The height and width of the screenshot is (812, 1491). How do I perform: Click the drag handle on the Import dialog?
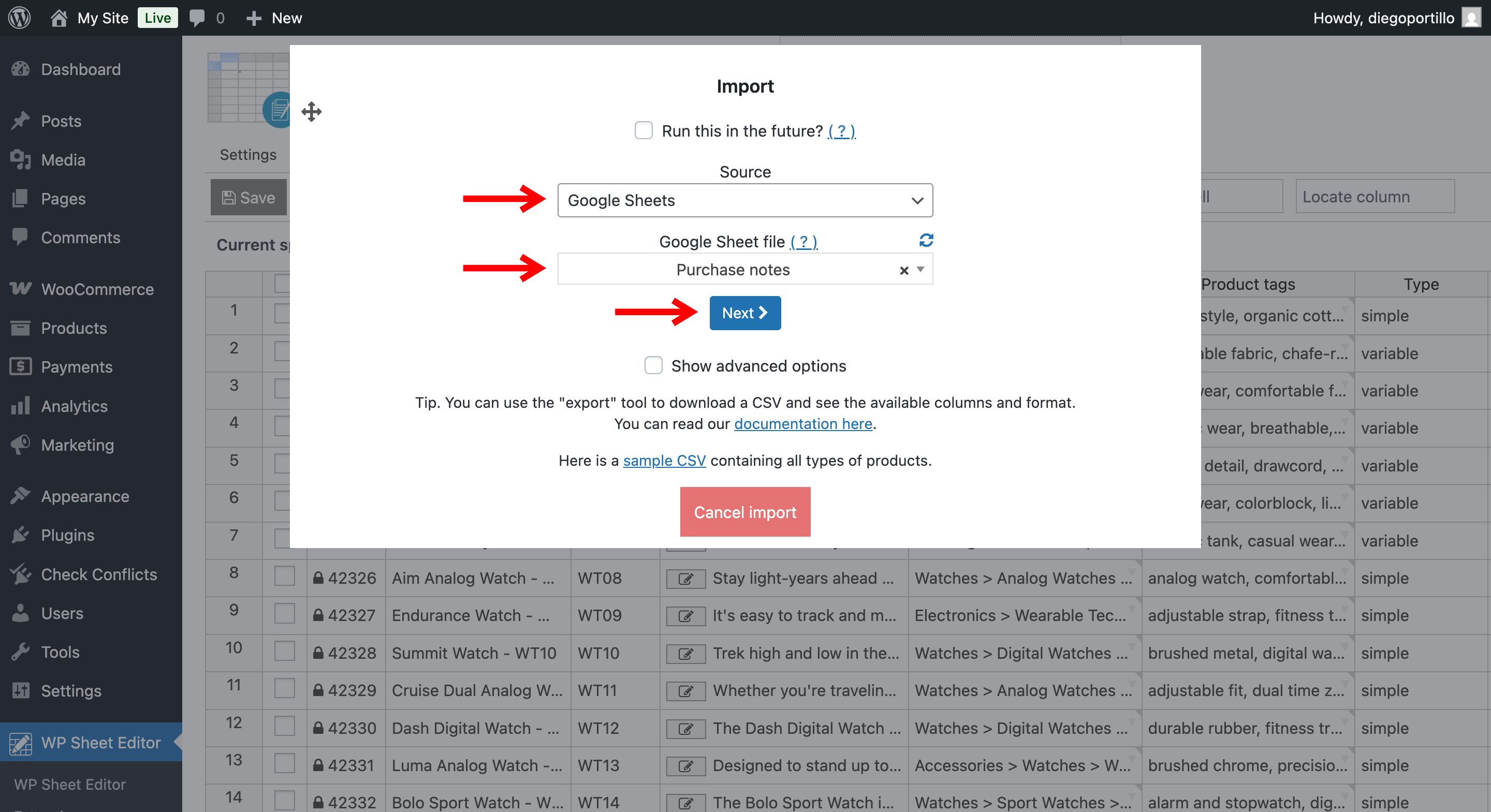(311, 111)
